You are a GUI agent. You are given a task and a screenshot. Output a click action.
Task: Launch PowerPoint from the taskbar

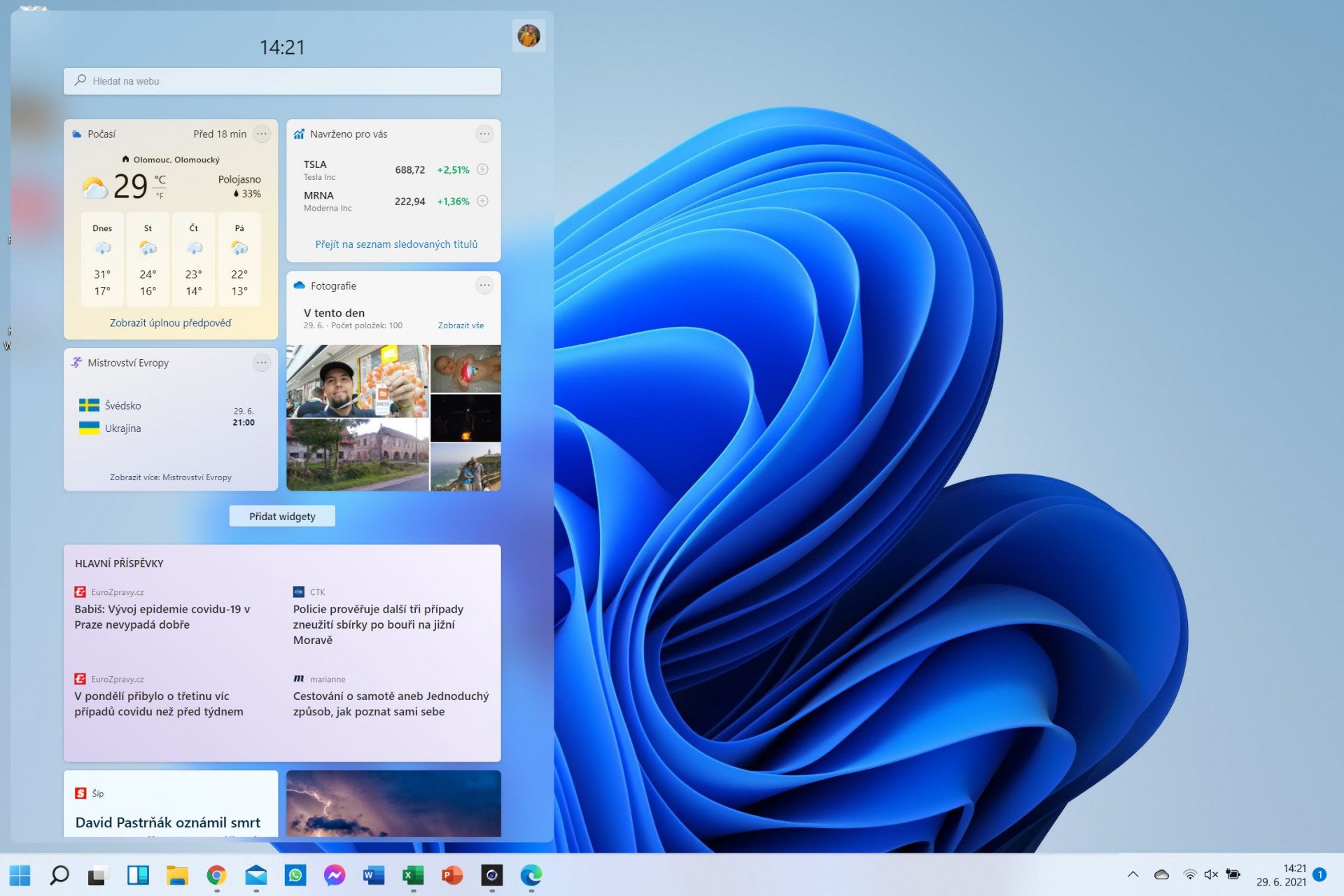452,875
